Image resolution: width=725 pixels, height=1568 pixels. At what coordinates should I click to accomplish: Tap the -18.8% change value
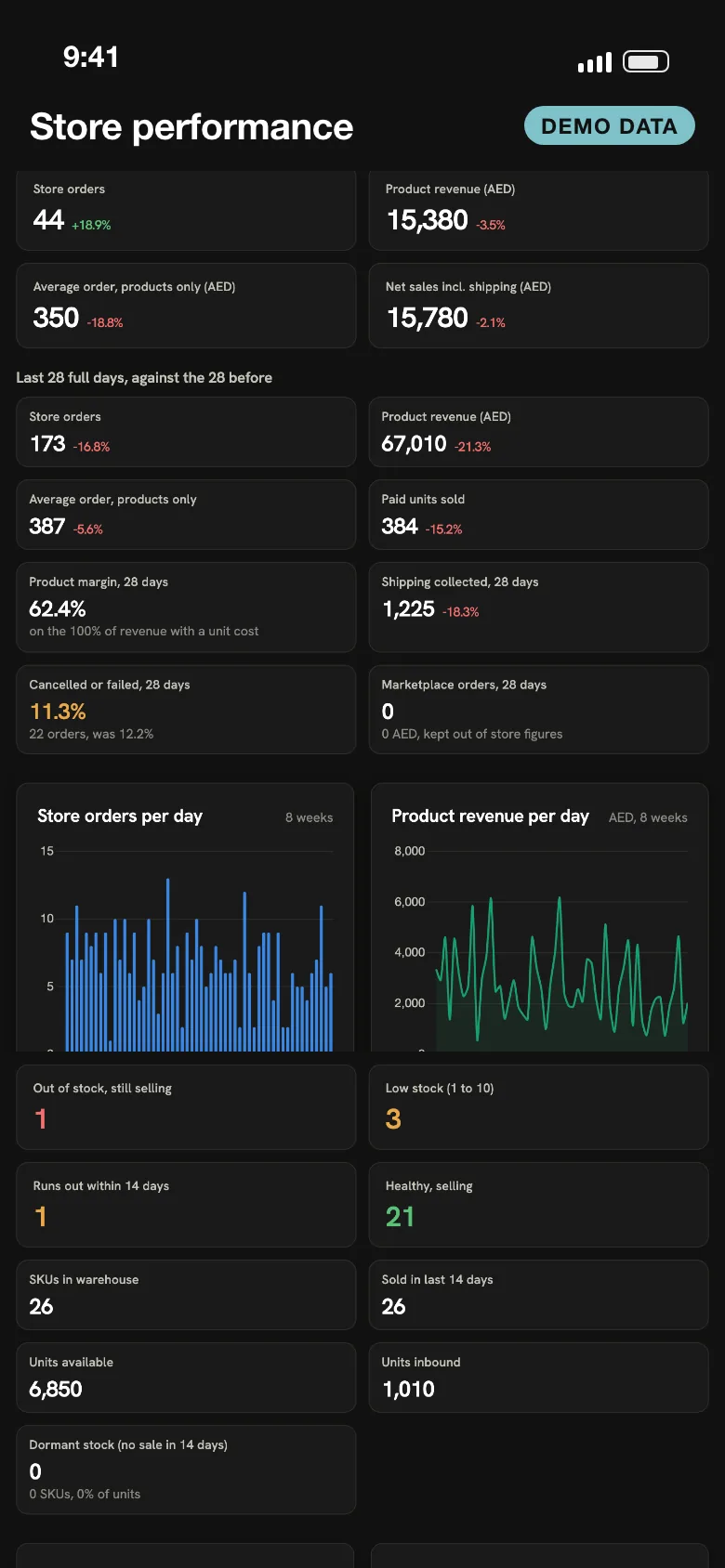click(105, 322)
